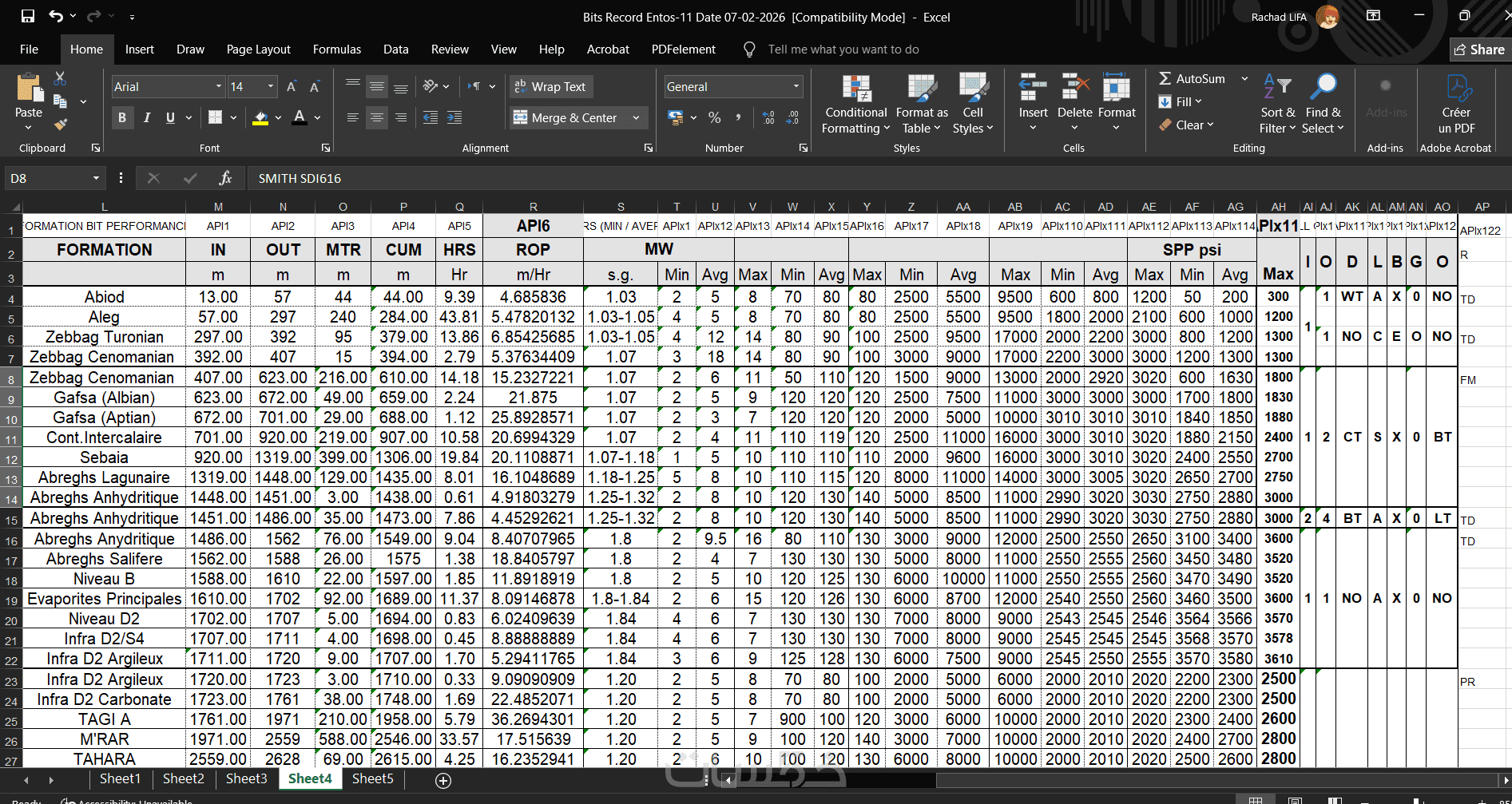Click Decrease Decimal icon
The width and height of the screenshot is (1512, 804).
click(x=792, y=117)
